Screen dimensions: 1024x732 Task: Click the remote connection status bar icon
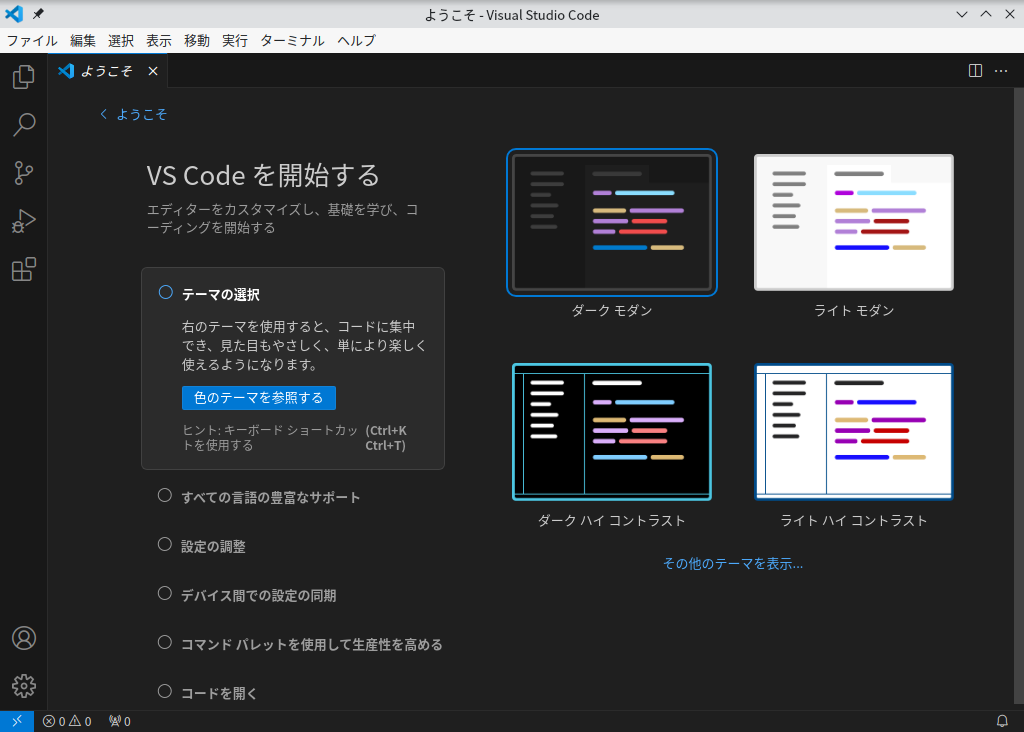click(x=15, y=720)
